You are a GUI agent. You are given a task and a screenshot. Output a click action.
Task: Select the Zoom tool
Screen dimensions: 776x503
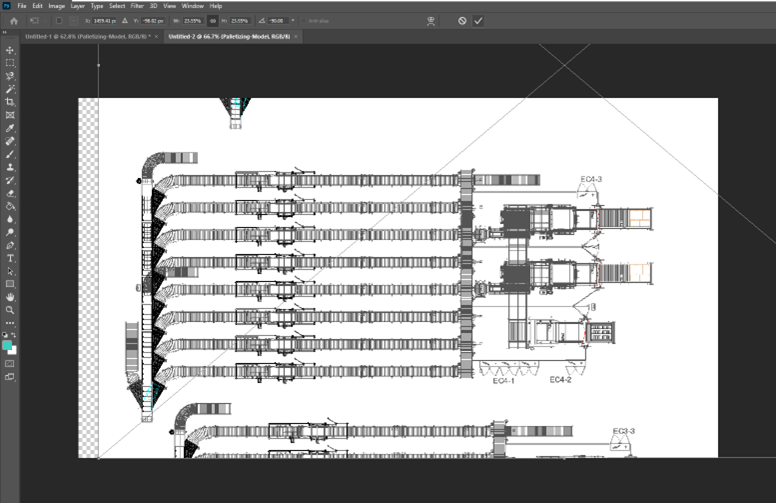point(10,310)
